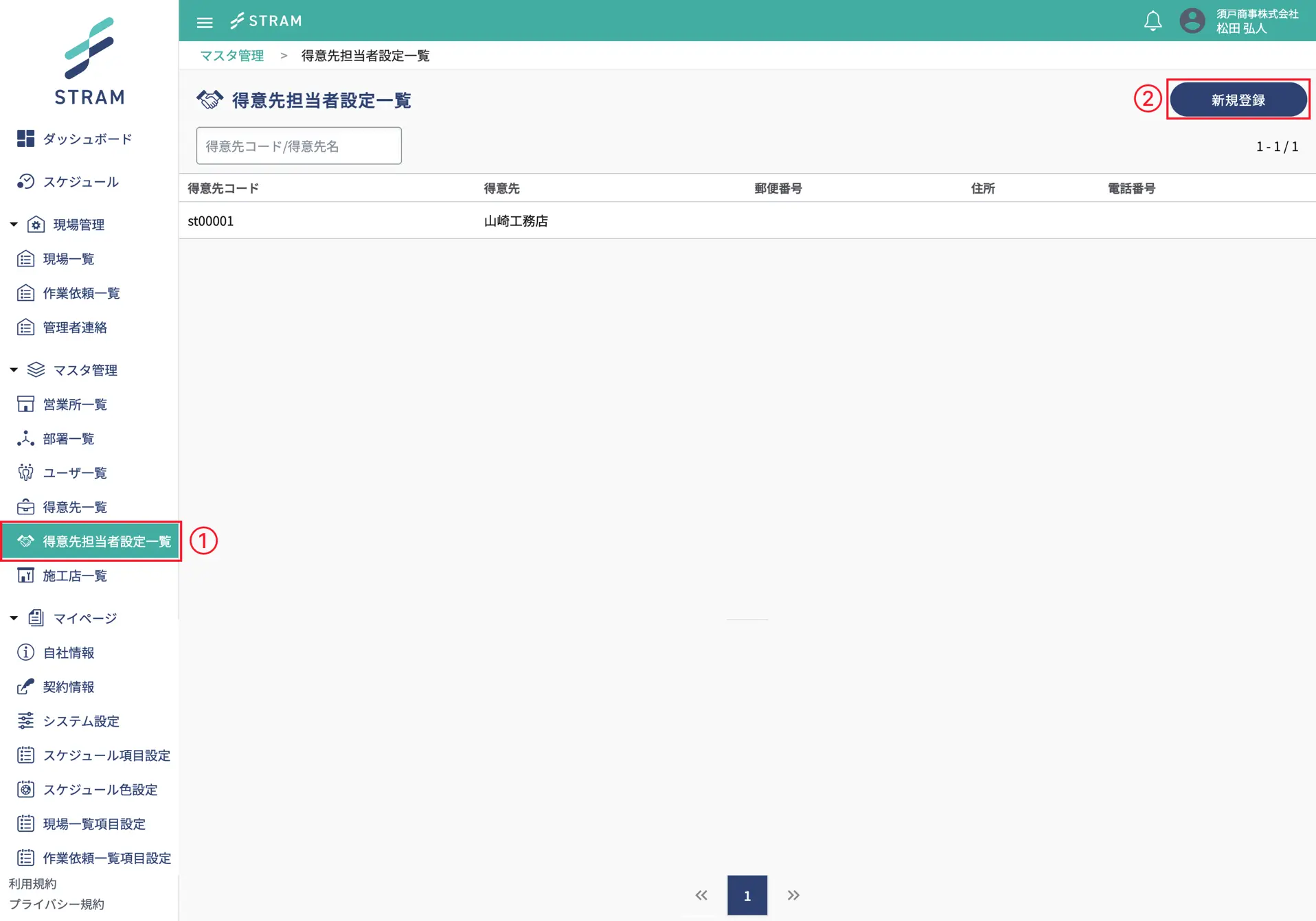Image resolution: width=1316 pixels, height=921 pixels.
Task: Collapse the マイページ section arrow
Action: pyautogui.click(x=14, y=618)
